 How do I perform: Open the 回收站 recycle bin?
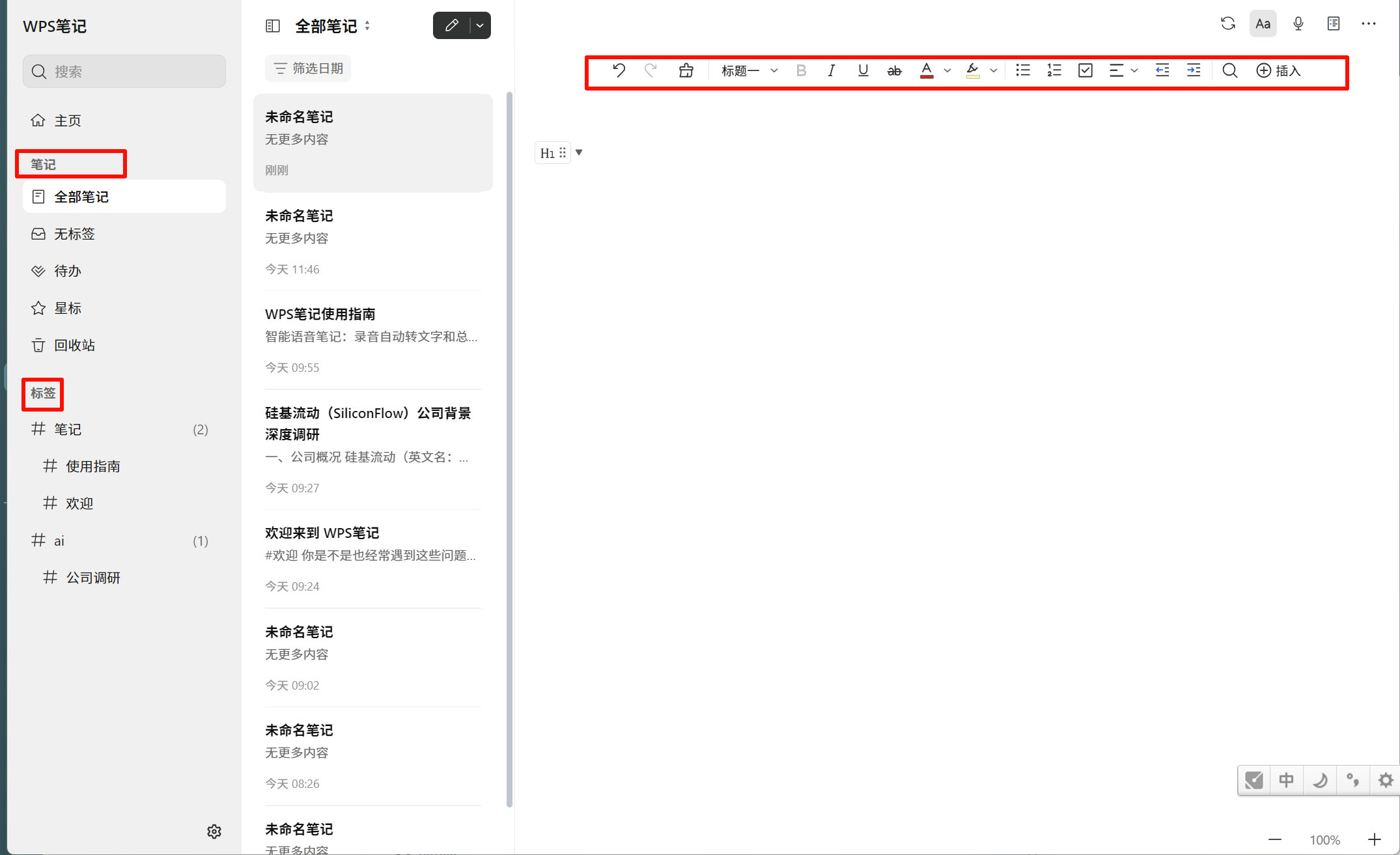(x=124, y=345)
